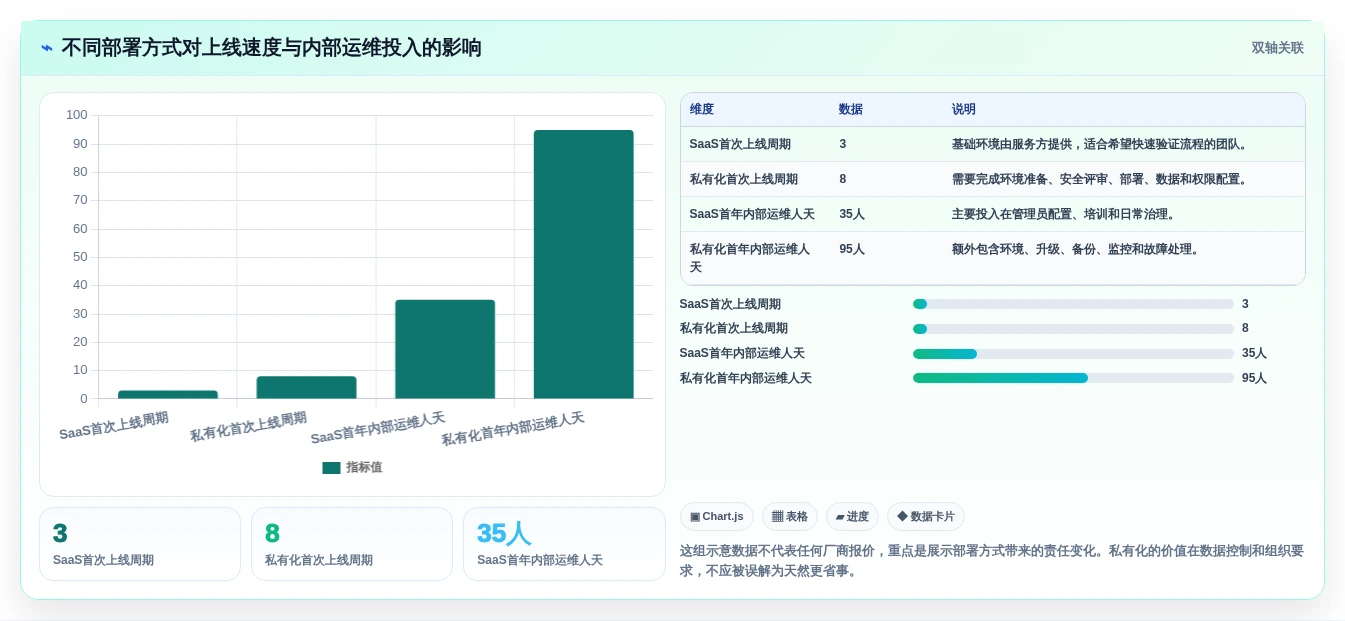Viewport: 1345px width, 621px height.
Task: Click description 基础环境由服务方提供 in table
Action: coord(1100,144)
